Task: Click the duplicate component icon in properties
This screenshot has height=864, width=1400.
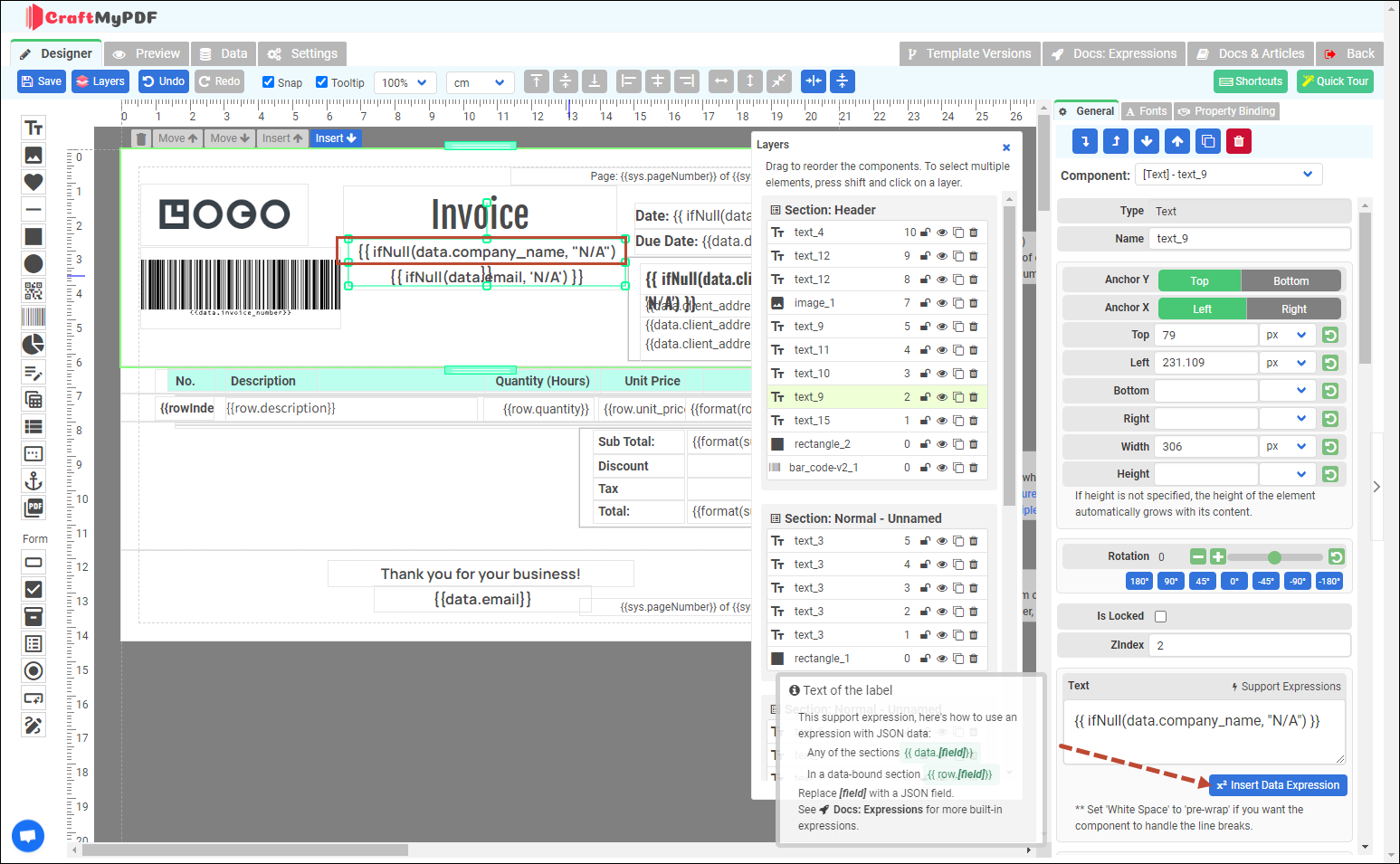Action: coord(1208,141)
